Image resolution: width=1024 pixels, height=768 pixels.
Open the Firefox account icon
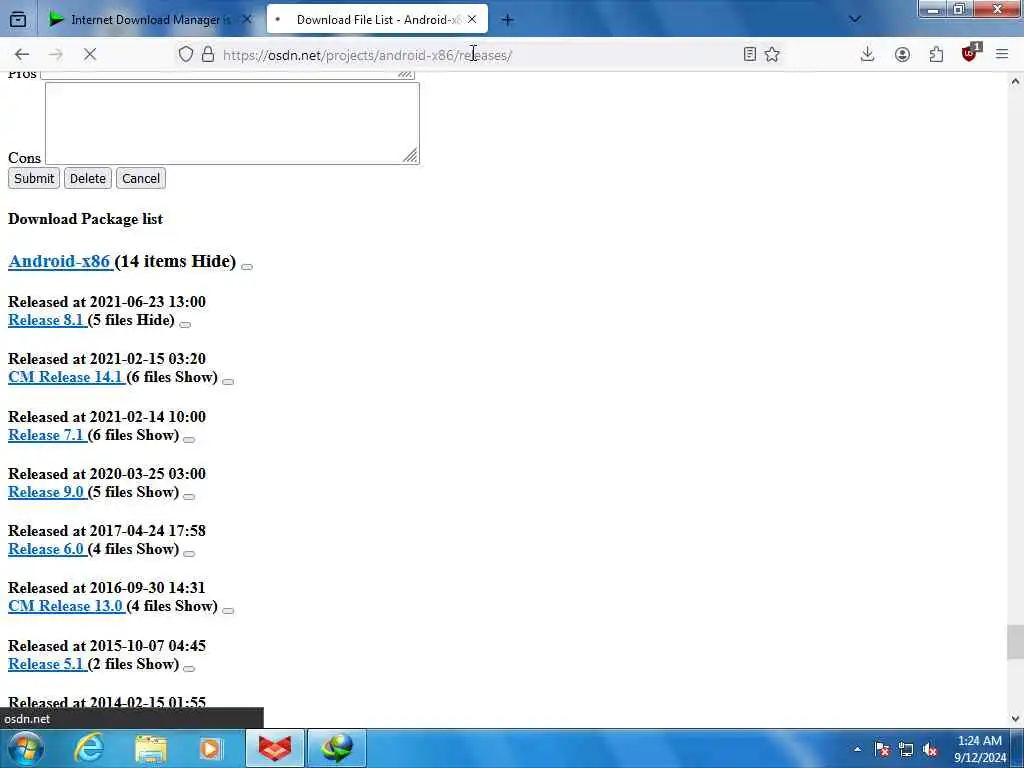(903, 55)
